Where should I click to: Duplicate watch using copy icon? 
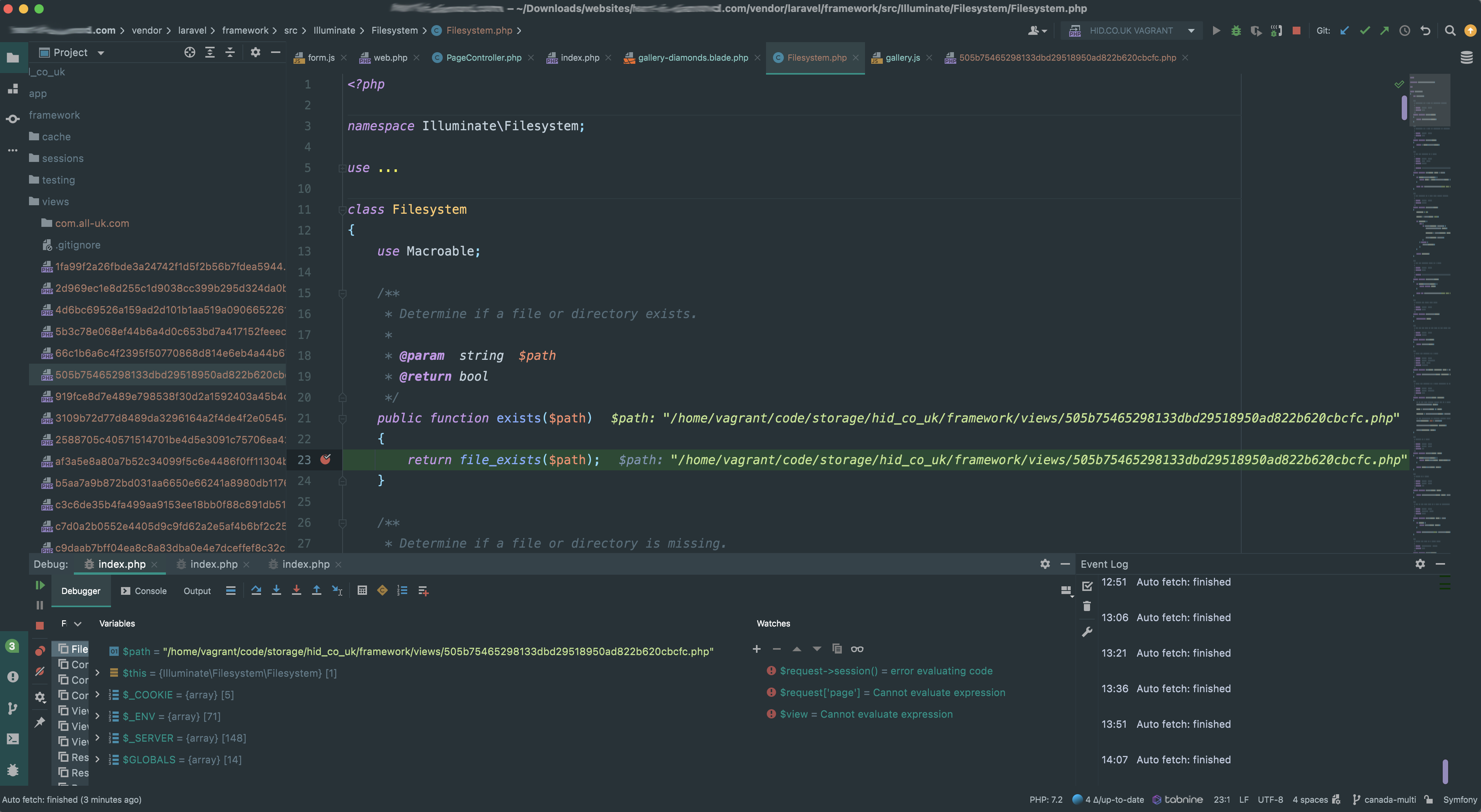837,649
